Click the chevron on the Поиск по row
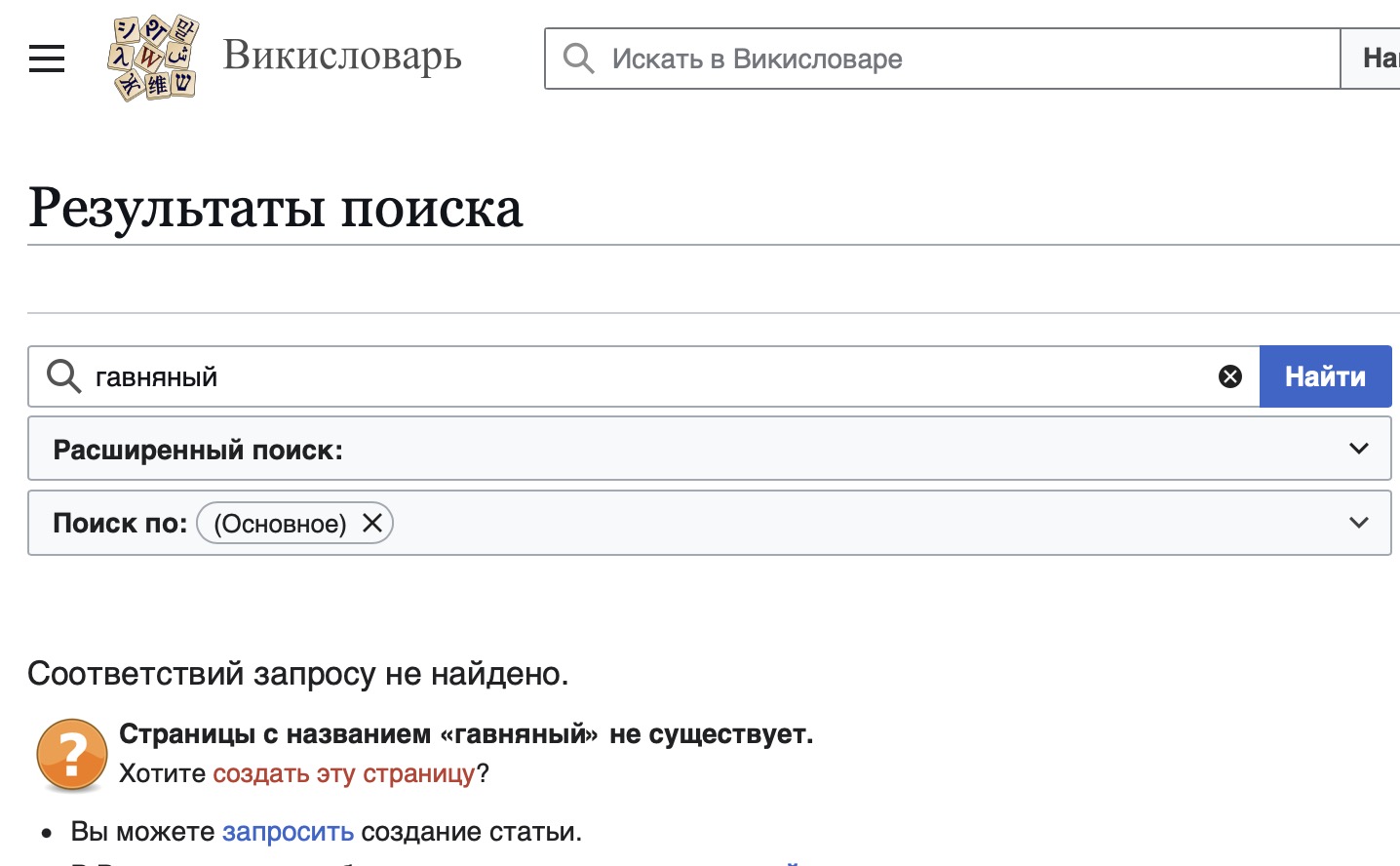Image resolution: width=1400 pixels, height=866 pixels. [1358, 523]
